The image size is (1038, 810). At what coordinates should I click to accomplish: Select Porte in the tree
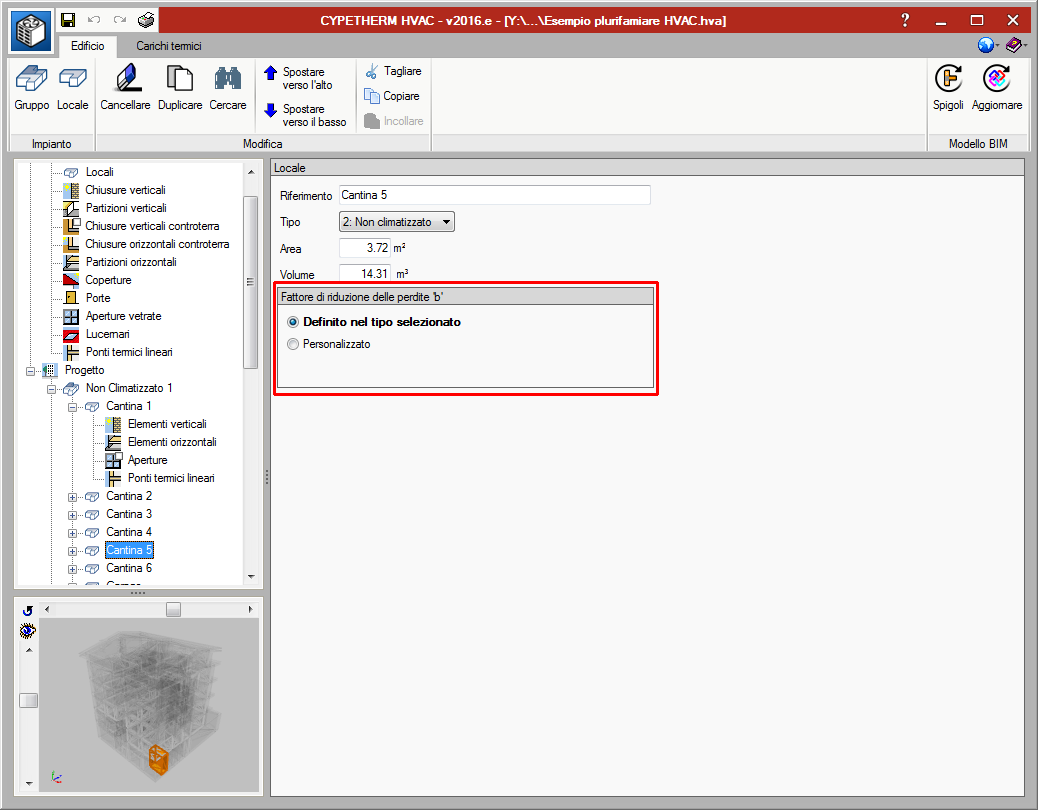pos(98,298)
